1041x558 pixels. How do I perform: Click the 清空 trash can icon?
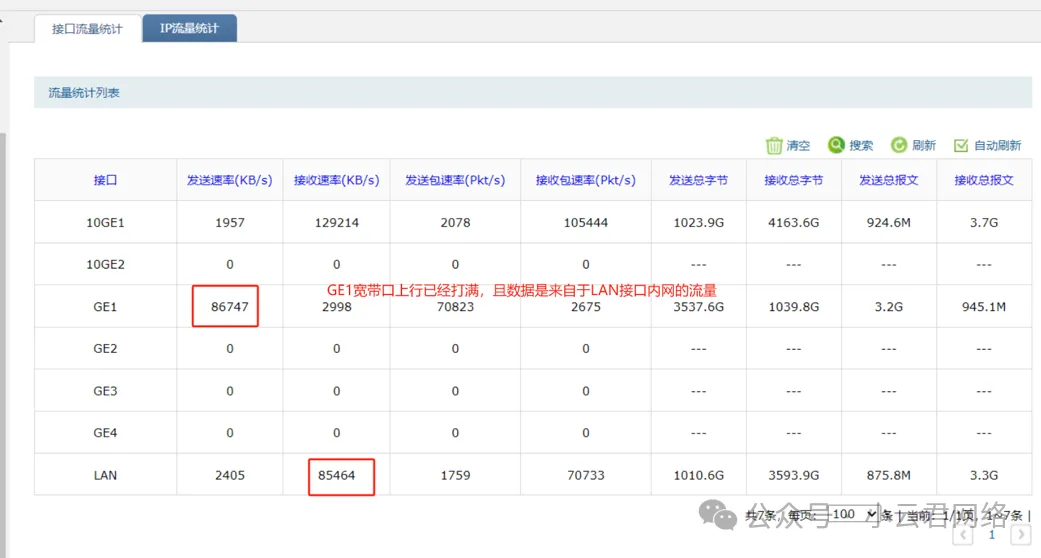coord(774,146)
